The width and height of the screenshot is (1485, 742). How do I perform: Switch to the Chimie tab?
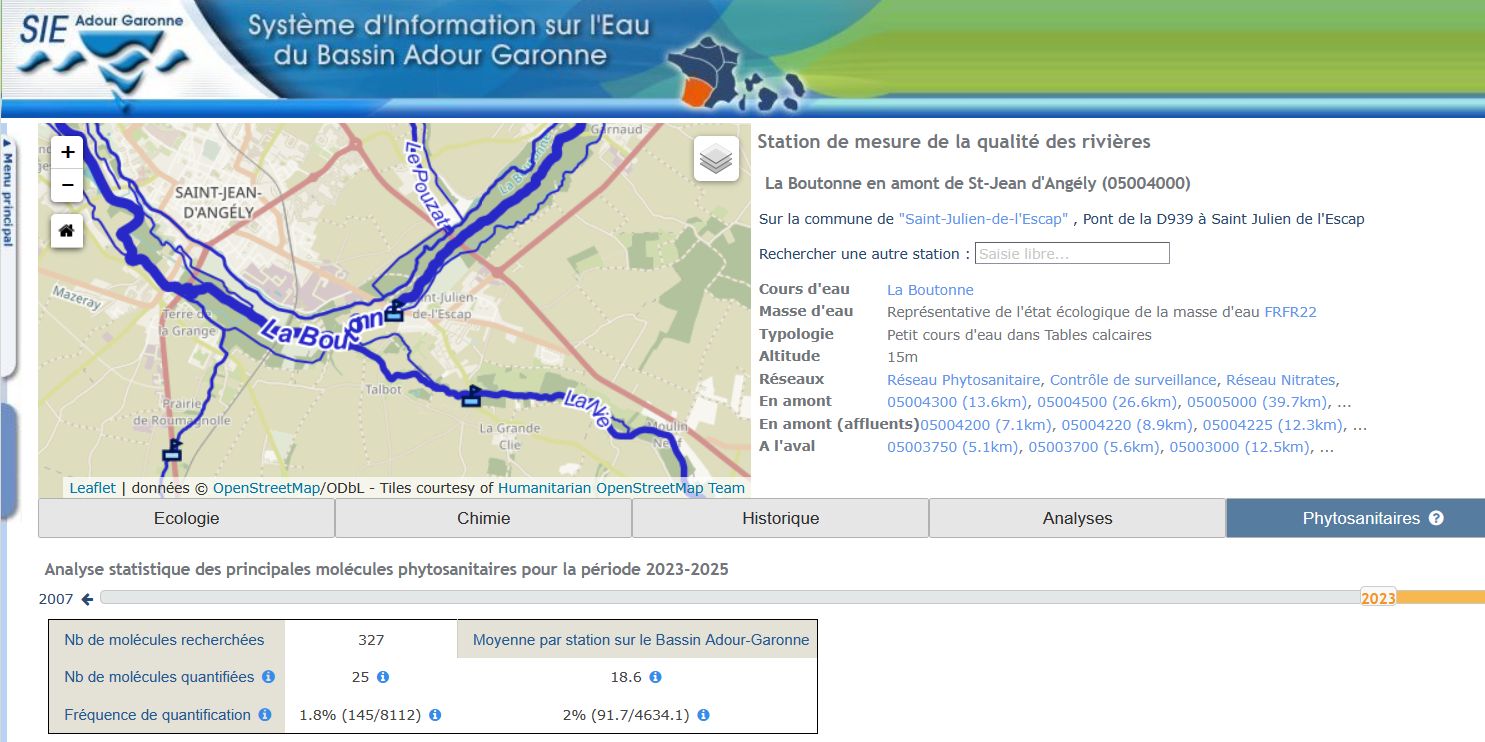483,518
